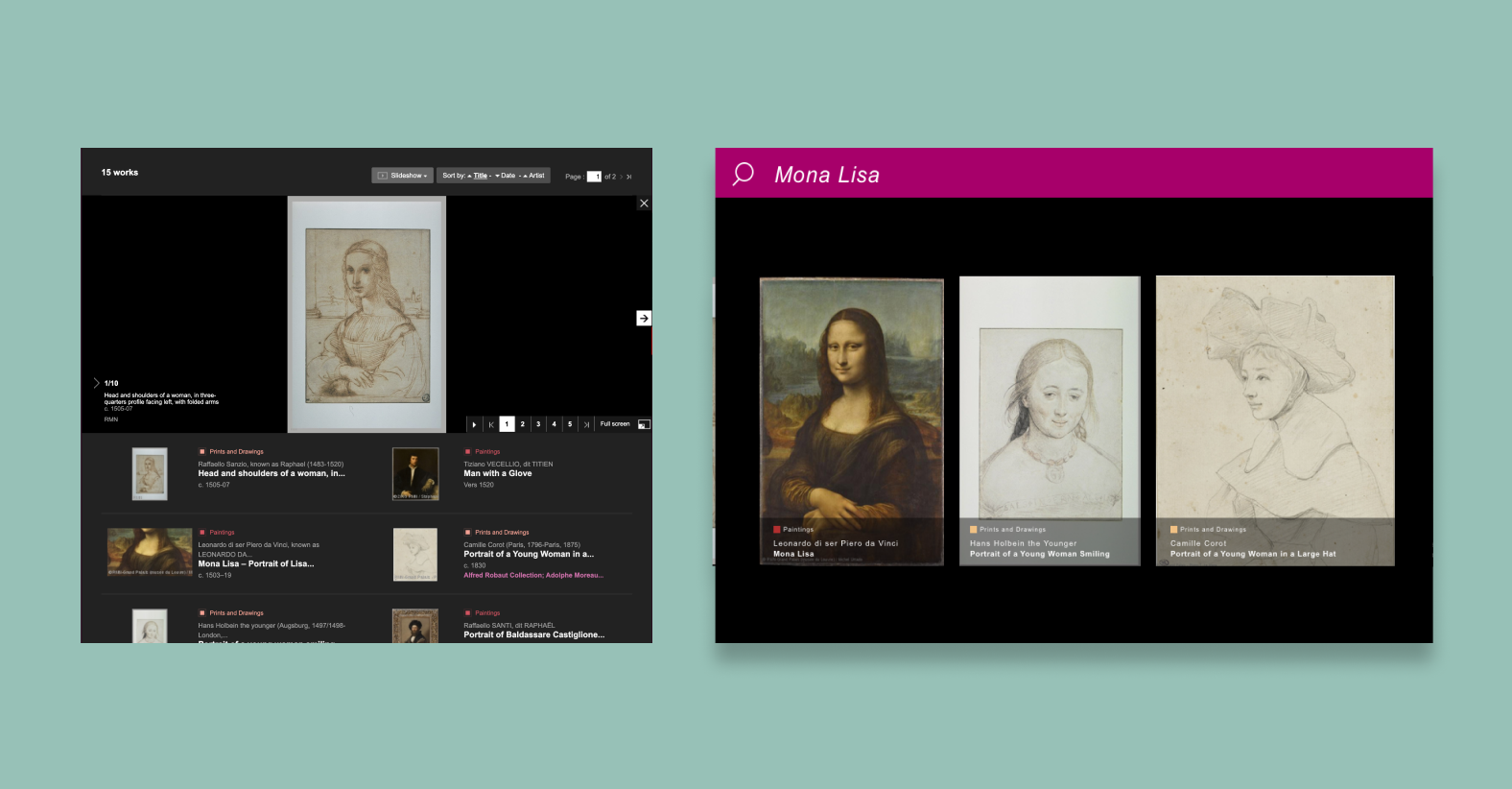Open Portrait of a Young Woman in a Large Hat card
Viewport: 1512px width, 789px height.
pyautogui.click(x=1275, y=421)
